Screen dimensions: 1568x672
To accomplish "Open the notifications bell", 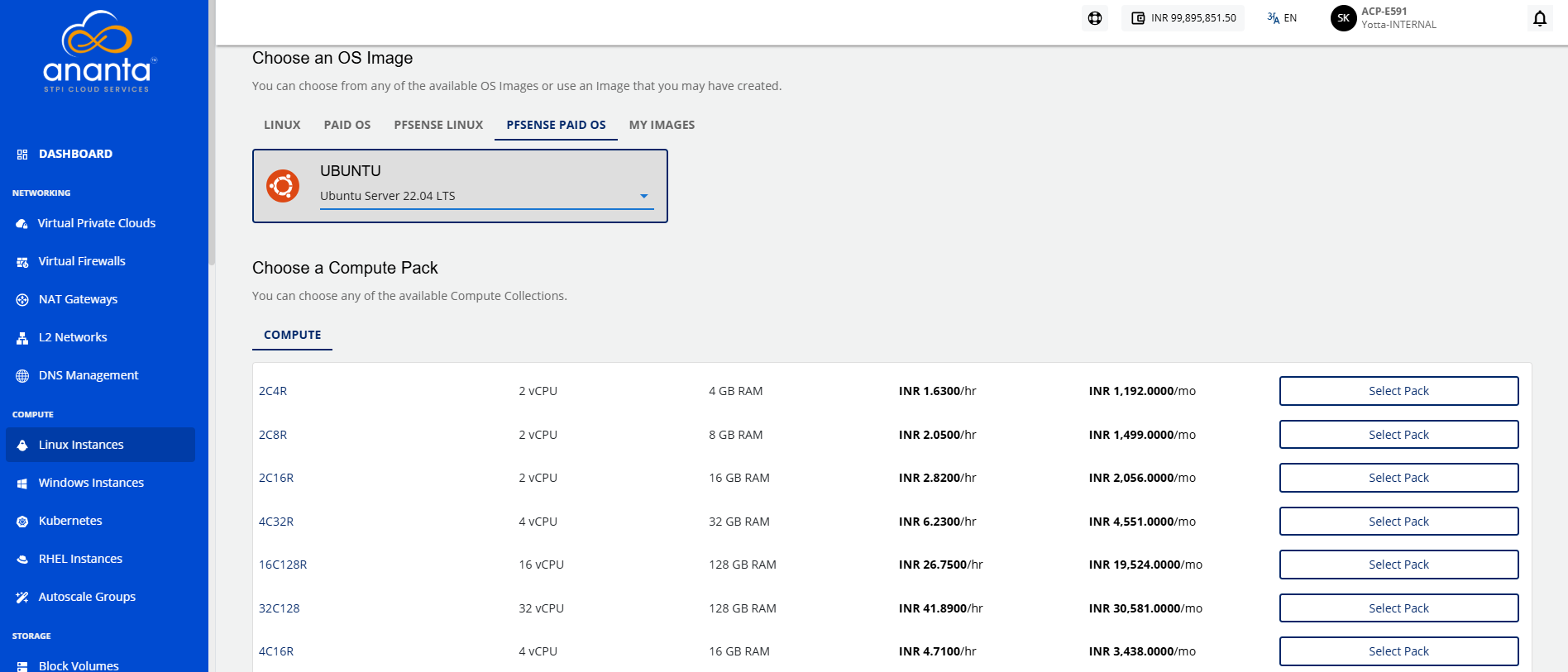I will (x=1540, y=18).
